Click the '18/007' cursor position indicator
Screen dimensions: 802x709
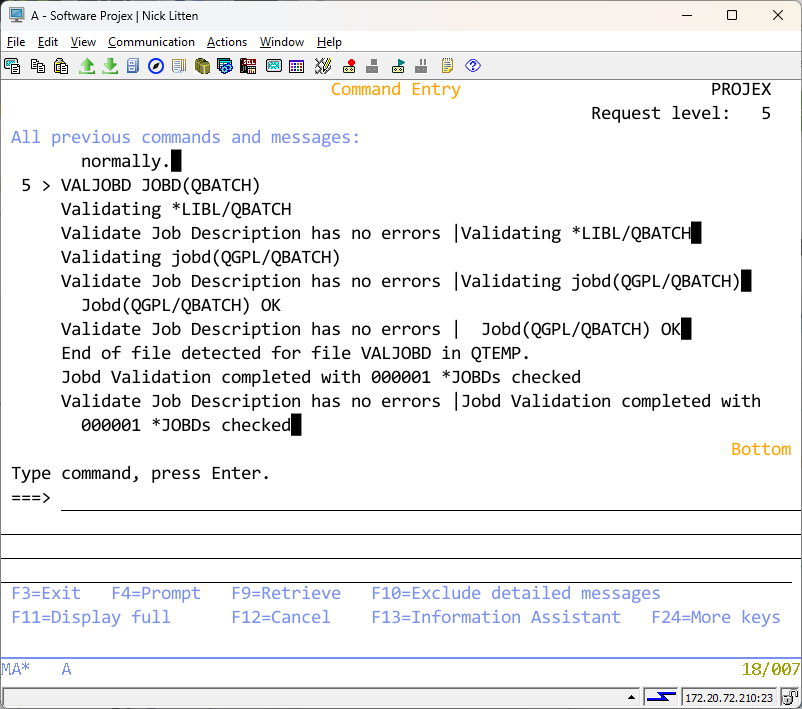(x=771, y=670)
